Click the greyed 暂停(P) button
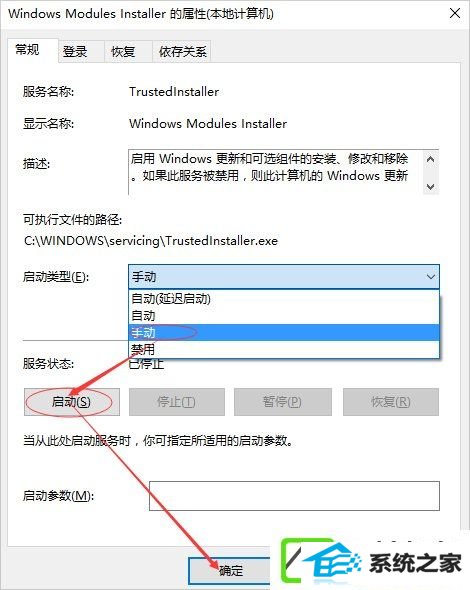Image resolution: width=470 pixels, height=590 pixels. 283,402
